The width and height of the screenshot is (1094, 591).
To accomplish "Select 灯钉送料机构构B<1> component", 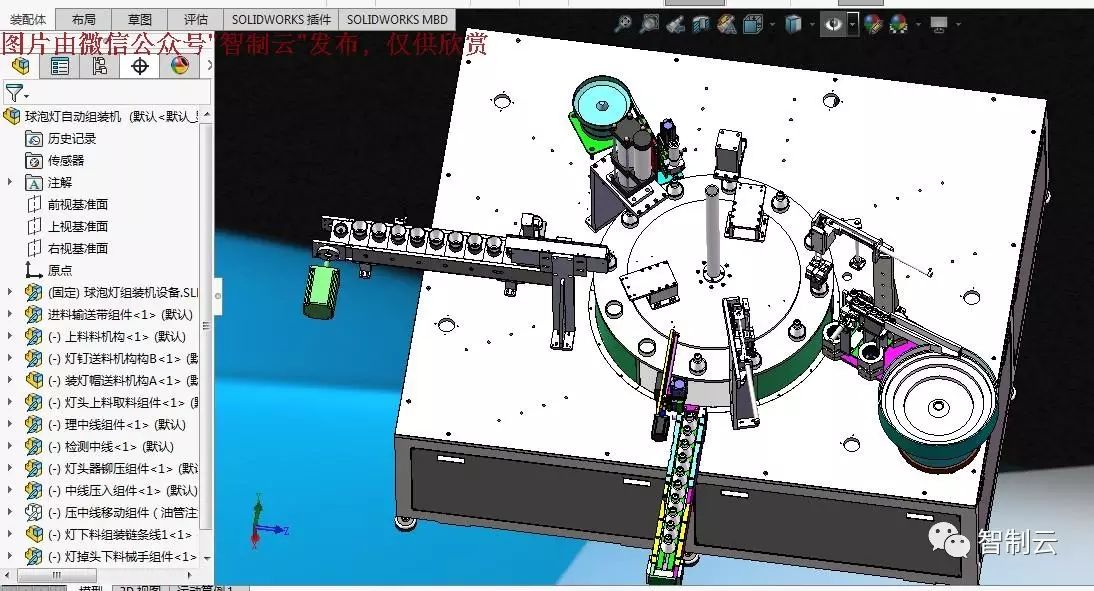I will (x=112, y=359).
